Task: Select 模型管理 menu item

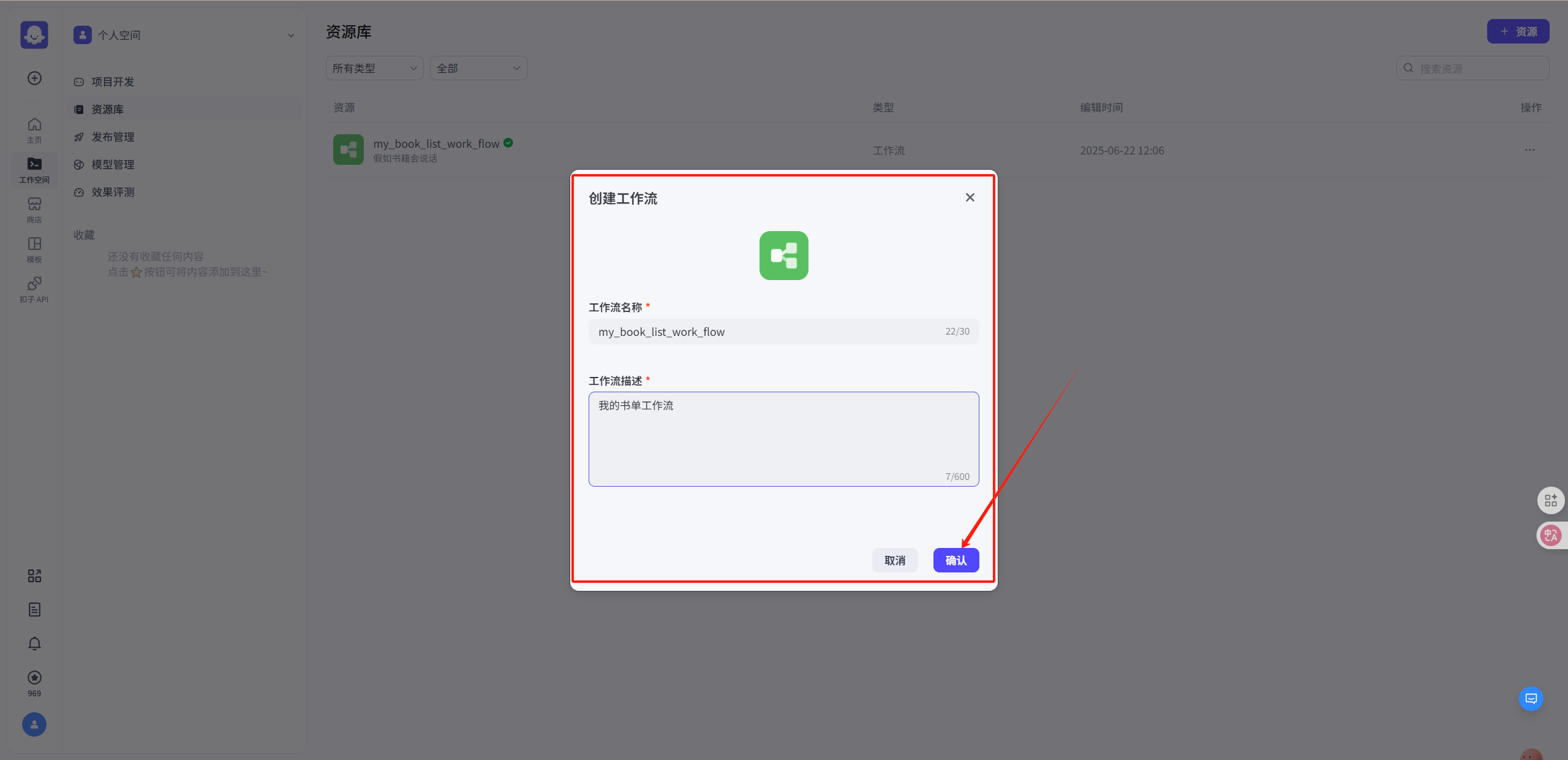Action: [113, 164]
